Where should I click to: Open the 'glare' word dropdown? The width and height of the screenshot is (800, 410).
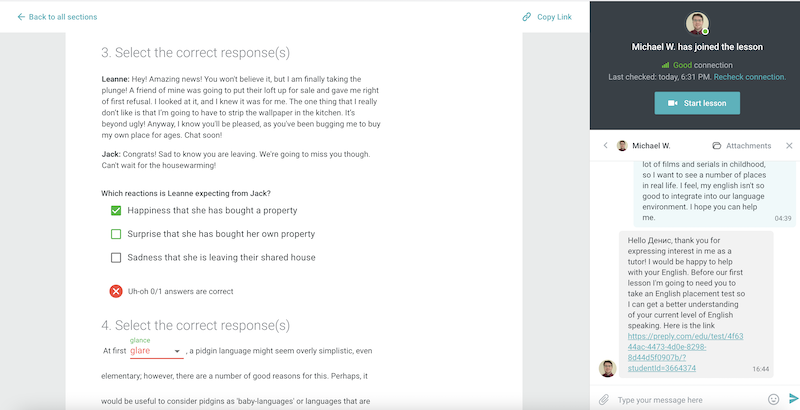tap(177, 352)
